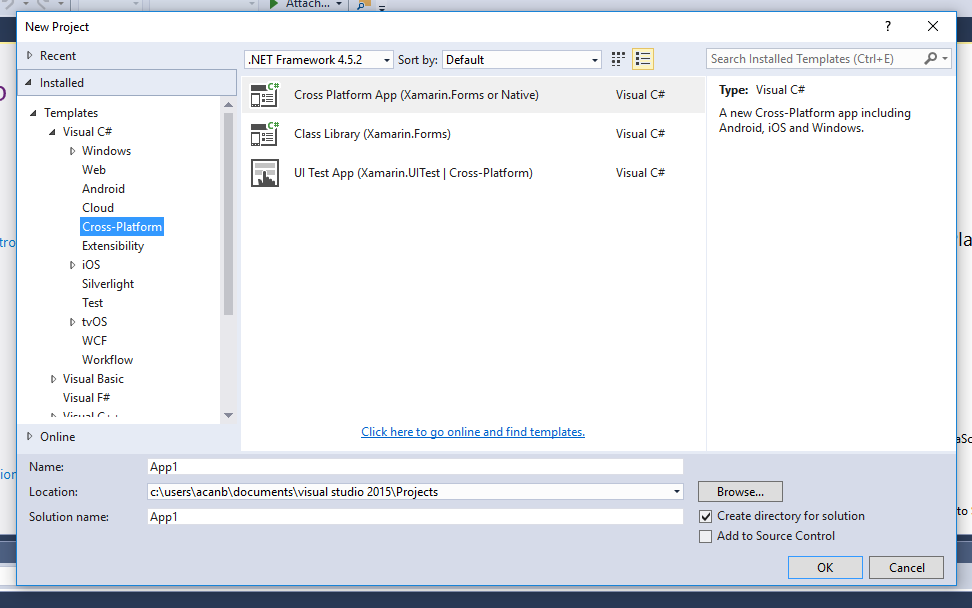The height and width of the screenshot is (608, 972).
Task: Click the search magnifier icon
Action: [x=930, y=58]
